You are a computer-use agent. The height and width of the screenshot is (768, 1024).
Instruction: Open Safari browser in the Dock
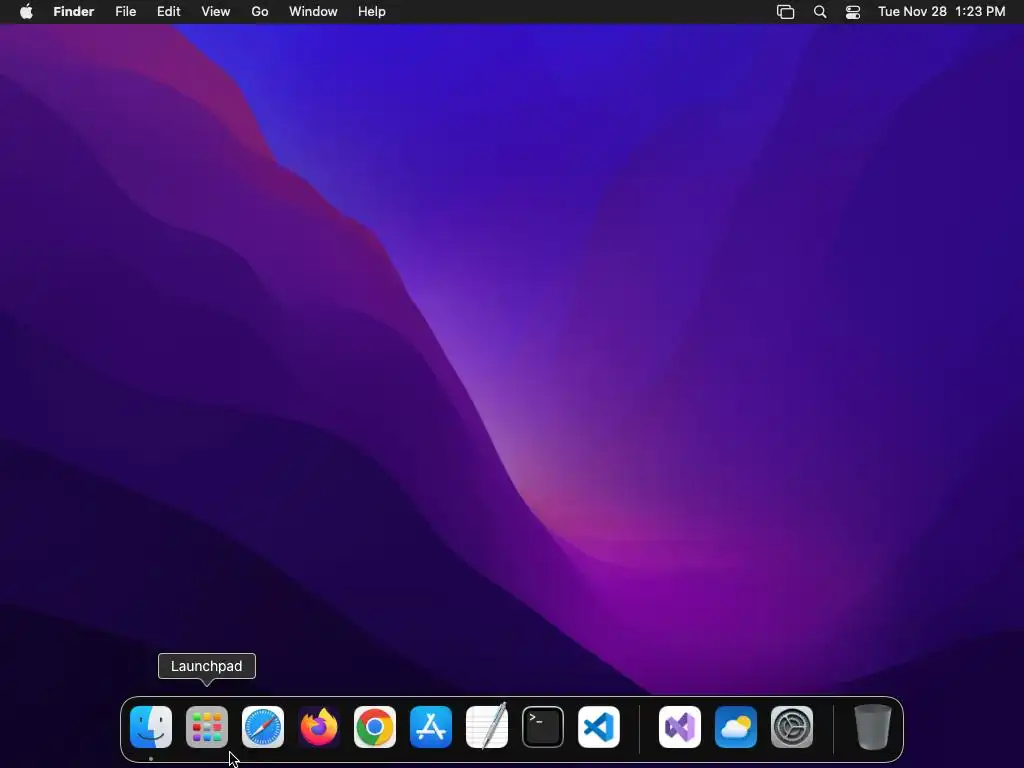click(x=263, y=727)
